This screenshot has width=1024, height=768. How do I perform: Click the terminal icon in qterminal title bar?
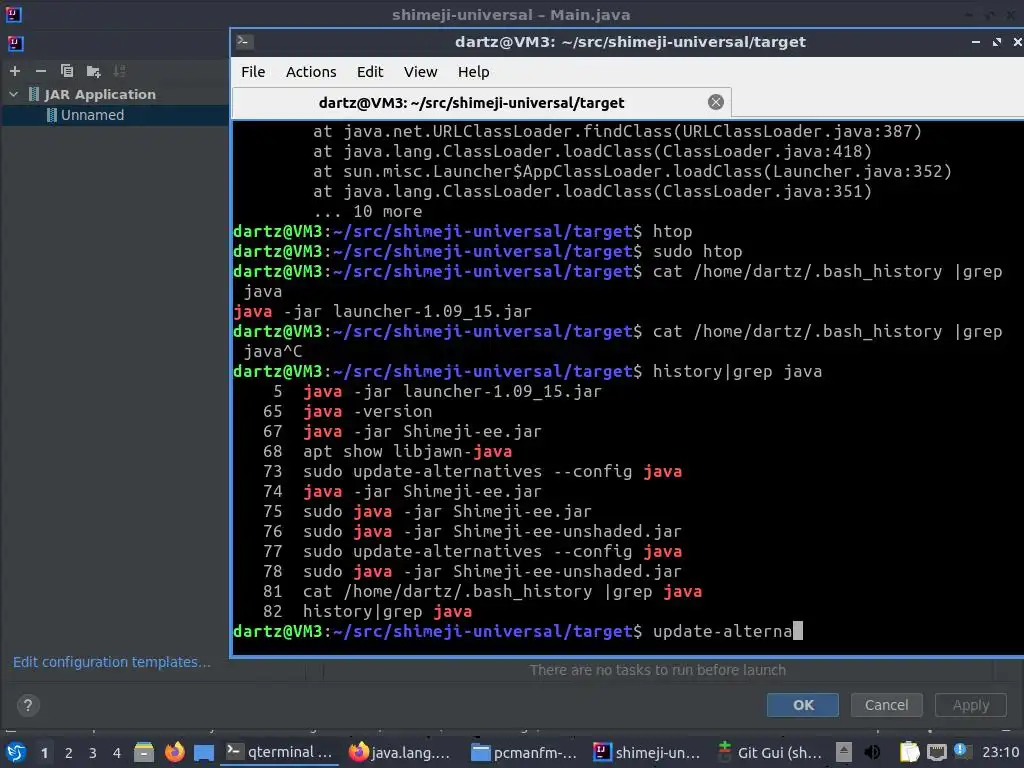tap(244, 42)
